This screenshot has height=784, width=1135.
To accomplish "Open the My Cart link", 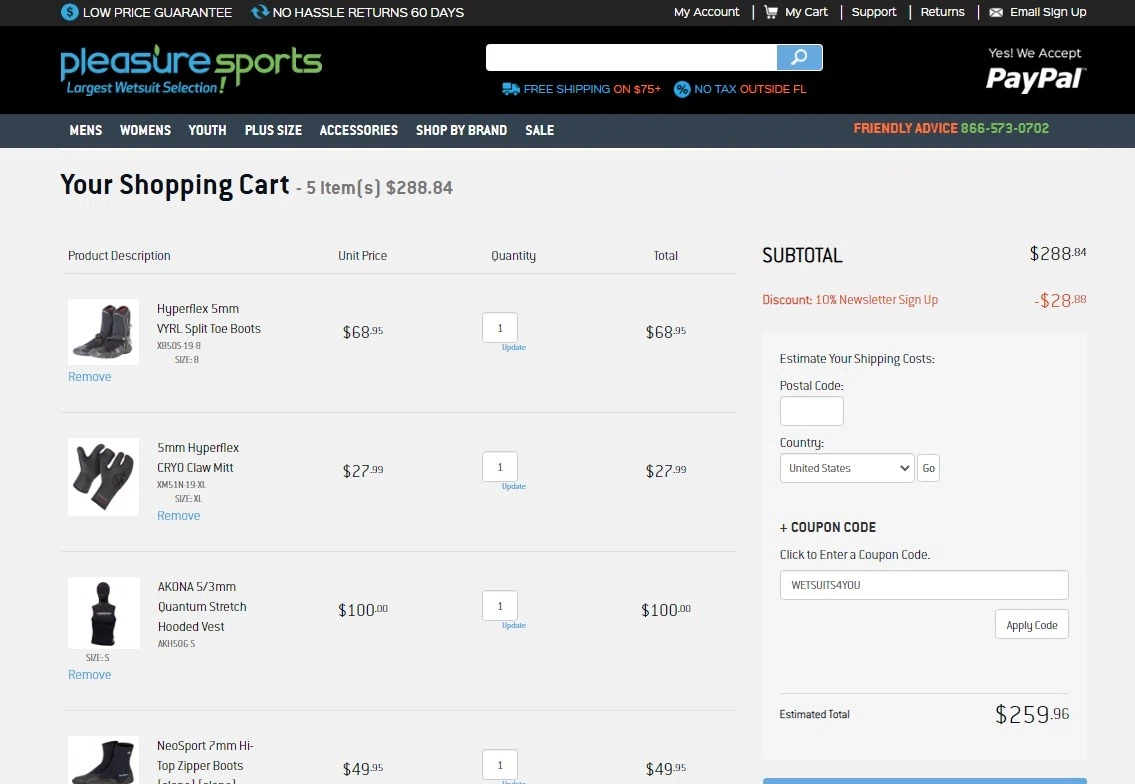I will (806, 12).
